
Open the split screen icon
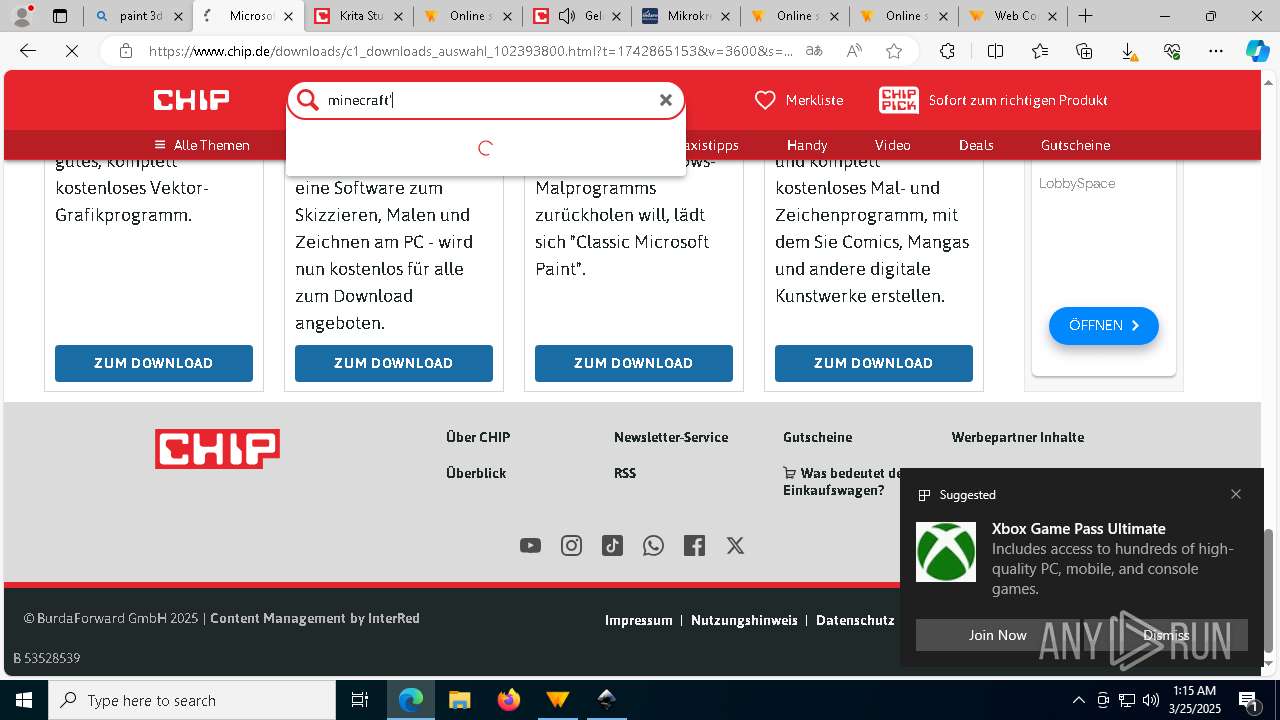996,51
